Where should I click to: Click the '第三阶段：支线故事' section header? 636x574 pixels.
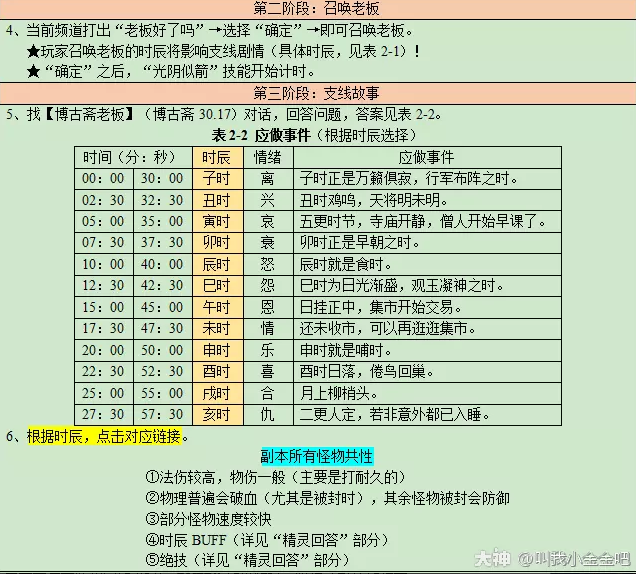316,93
